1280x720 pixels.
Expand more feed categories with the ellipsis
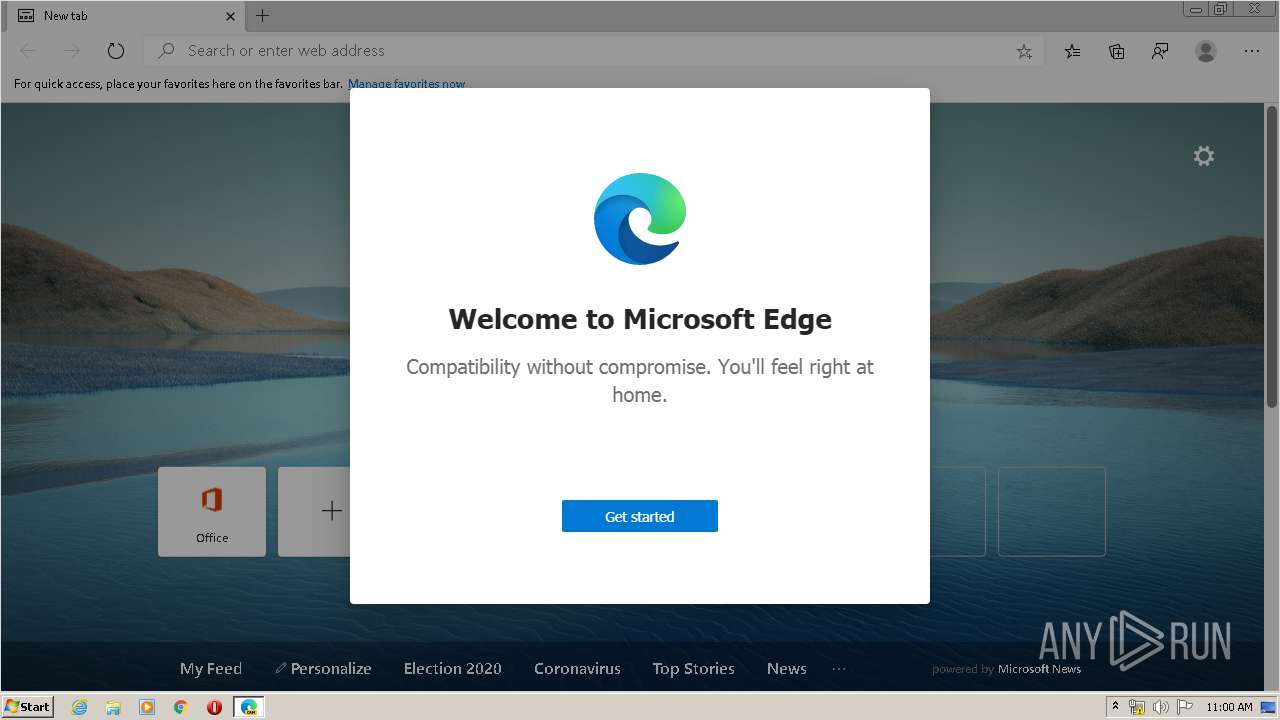click(839, 669)
